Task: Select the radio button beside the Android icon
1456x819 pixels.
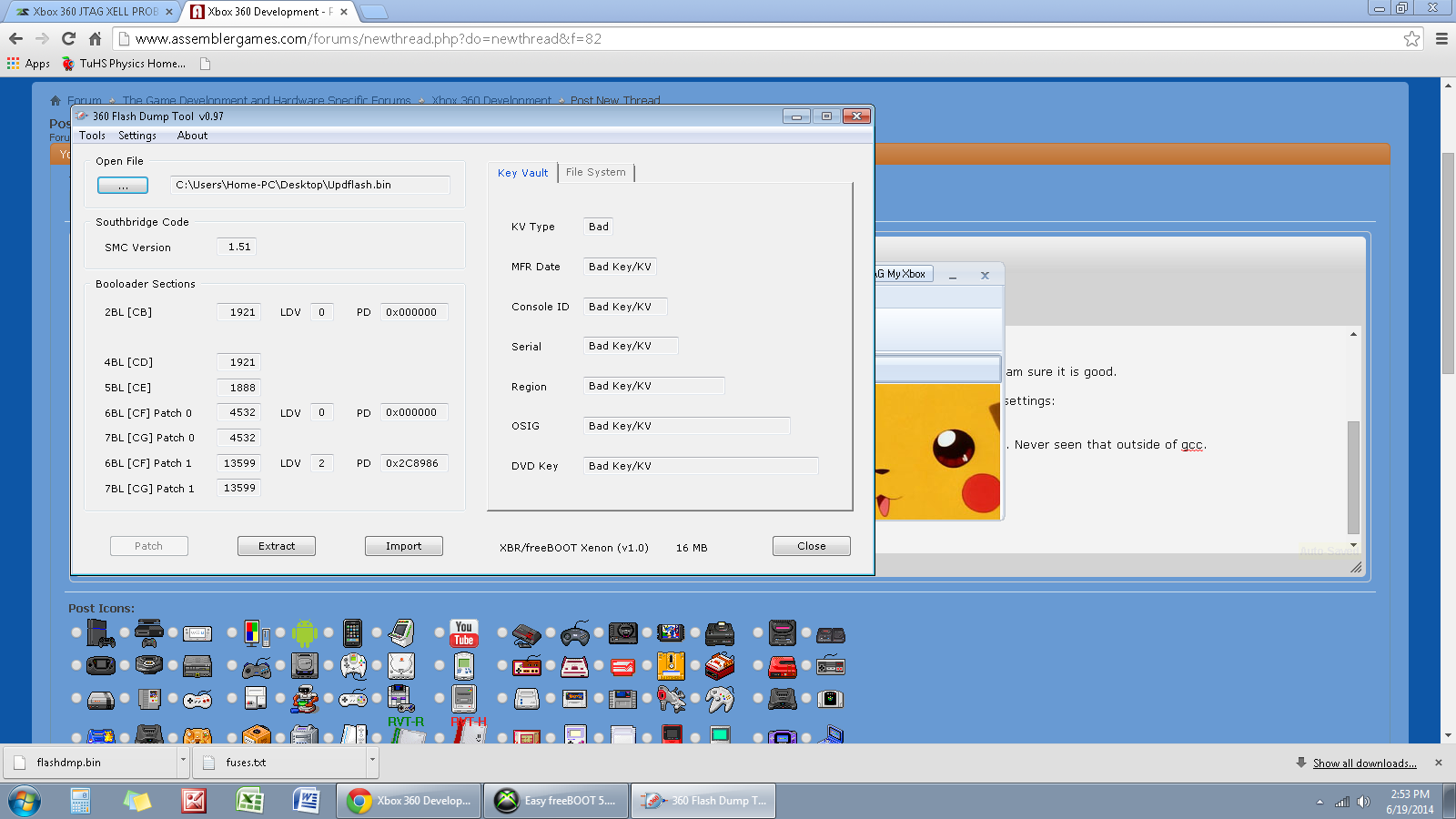Action: pos(280,632)
